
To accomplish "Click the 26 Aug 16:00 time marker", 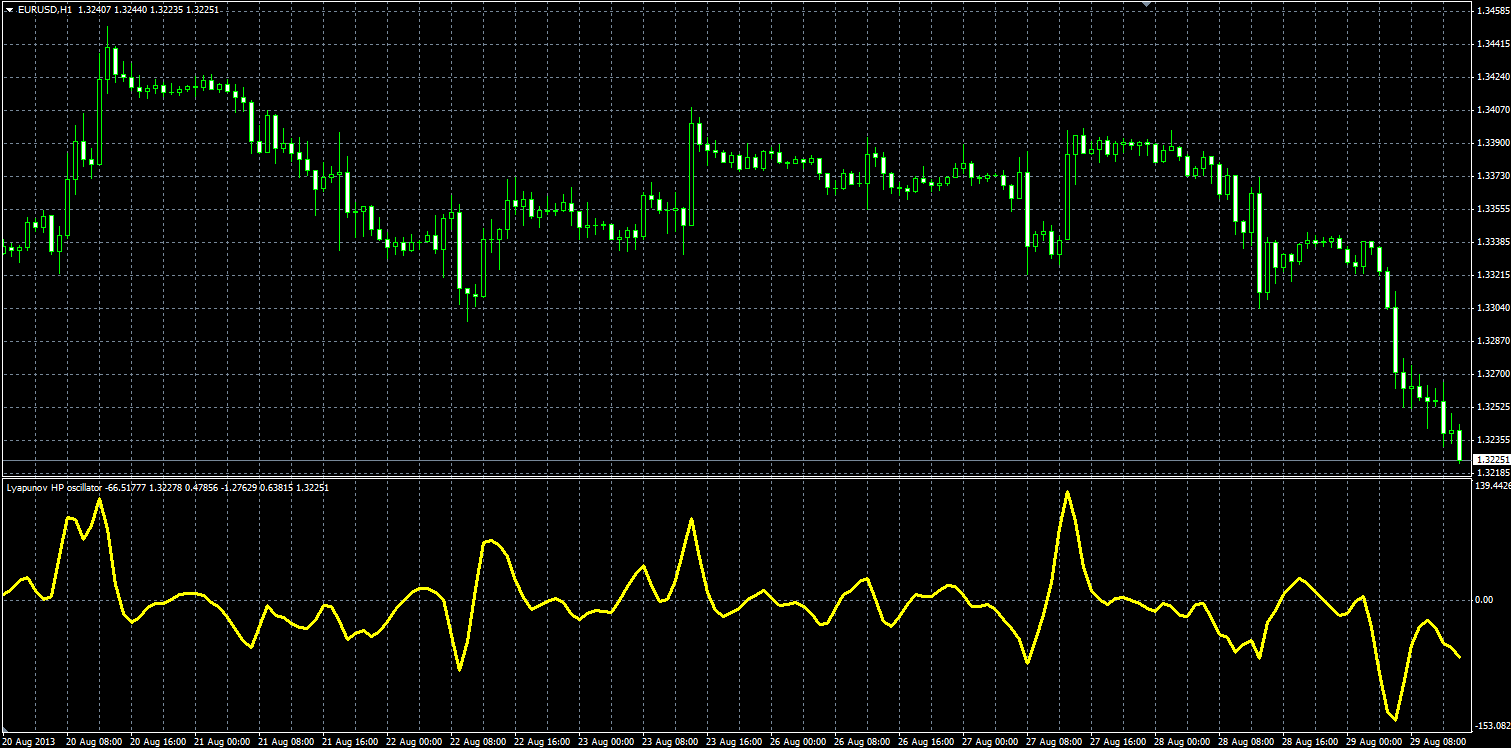I will click(927, 741).
